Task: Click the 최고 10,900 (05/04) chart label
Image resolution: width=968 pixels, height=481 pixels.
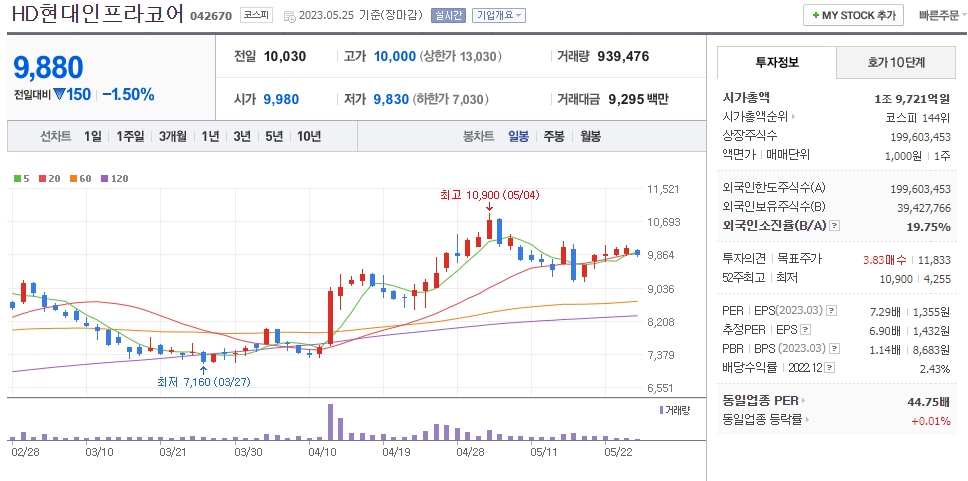Action: [x=490, y=194]
